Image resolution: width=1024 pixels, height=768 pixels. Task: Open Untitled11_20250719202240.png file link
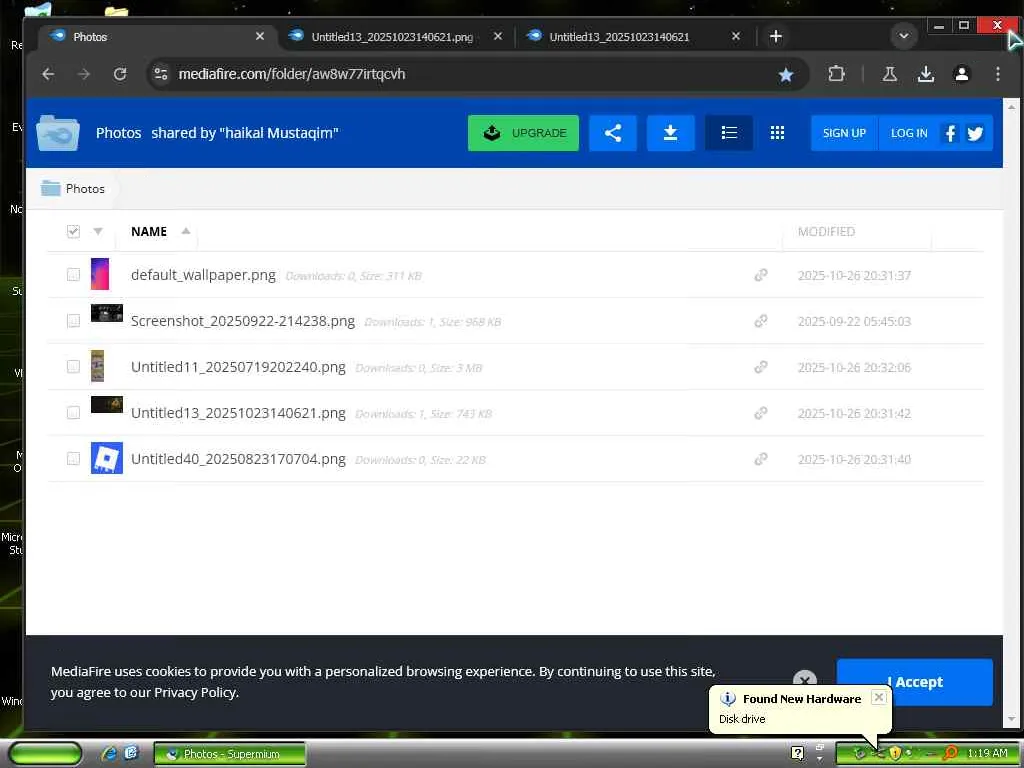(x=238, y=367)
